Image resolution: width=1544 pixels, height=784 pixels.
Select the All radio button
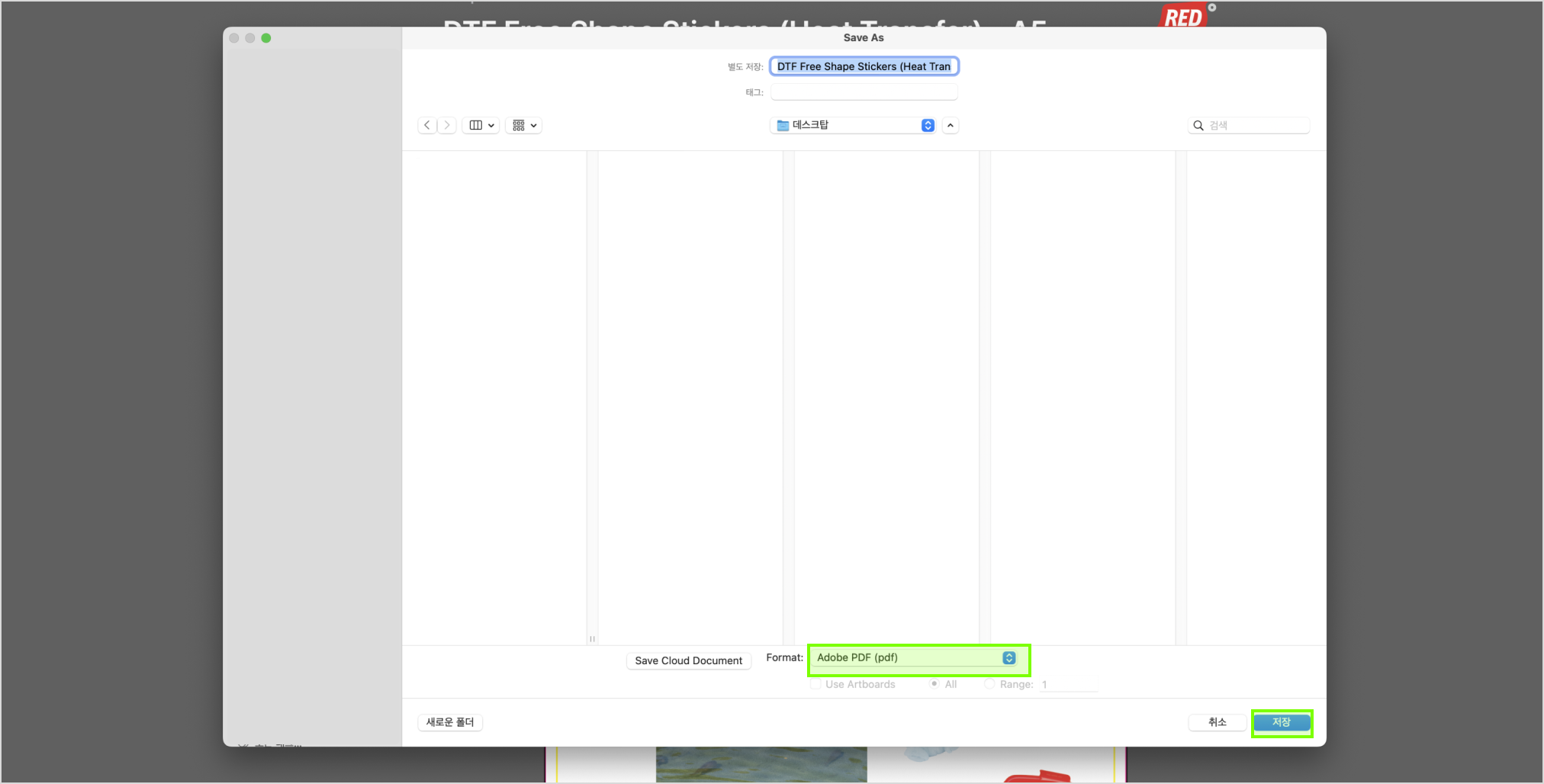tap(934, 684)
